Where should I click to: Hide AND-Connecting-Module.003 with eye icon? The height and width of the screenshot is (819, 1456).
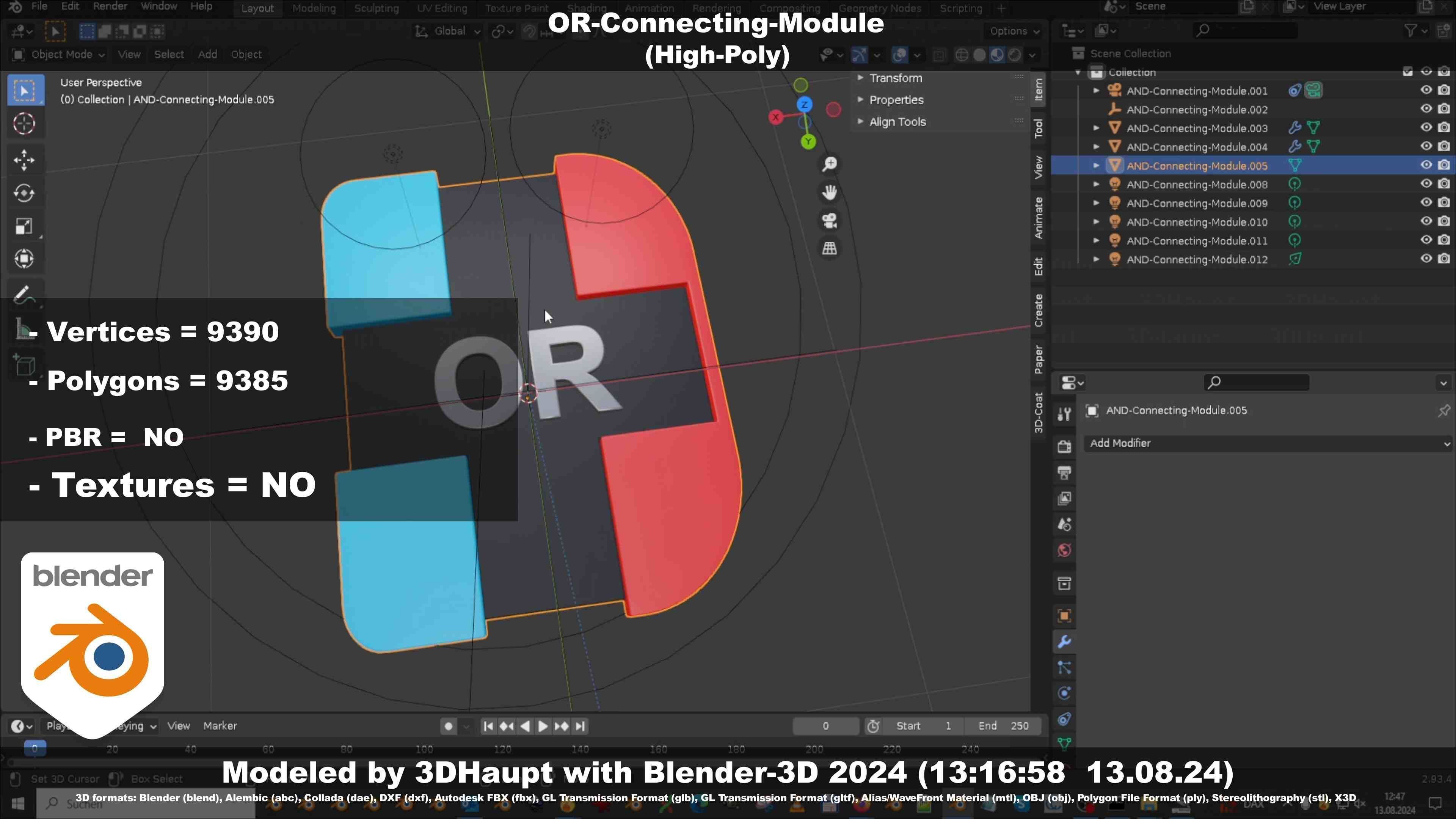pyautogui.click(x=1426, y=128)
